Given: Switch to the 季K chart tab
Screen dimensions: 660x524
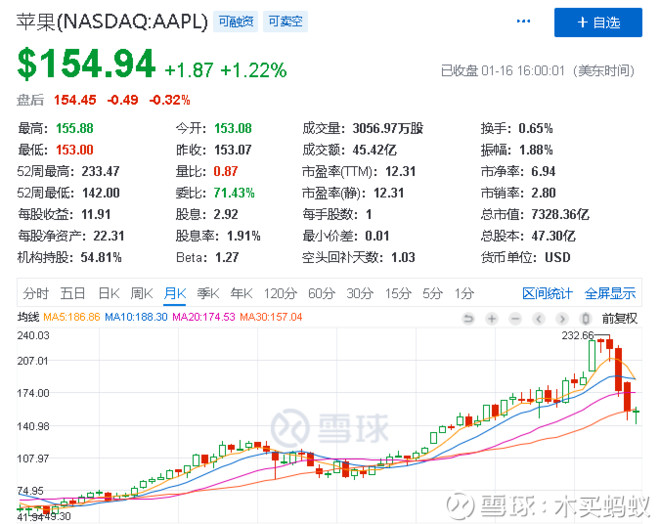Looking at the screenshot, I should point(208,293).
